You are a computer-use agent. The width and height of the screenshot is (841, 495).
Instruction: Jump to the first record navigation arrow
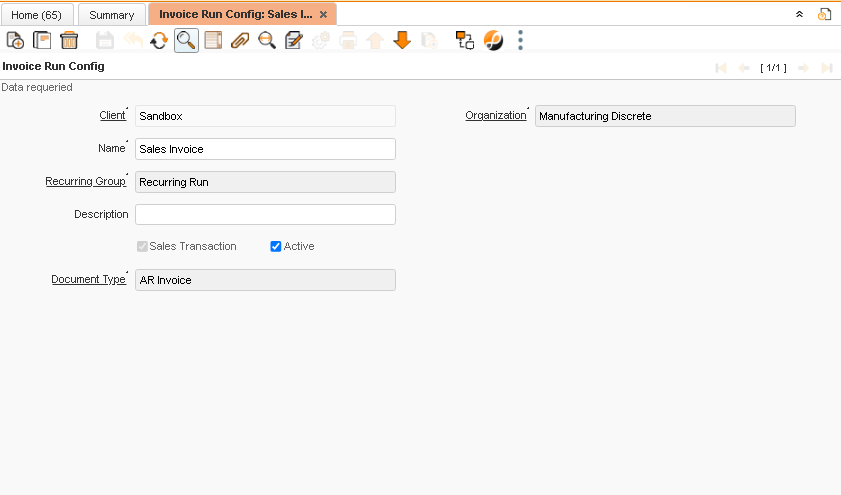tap(721, 68)
